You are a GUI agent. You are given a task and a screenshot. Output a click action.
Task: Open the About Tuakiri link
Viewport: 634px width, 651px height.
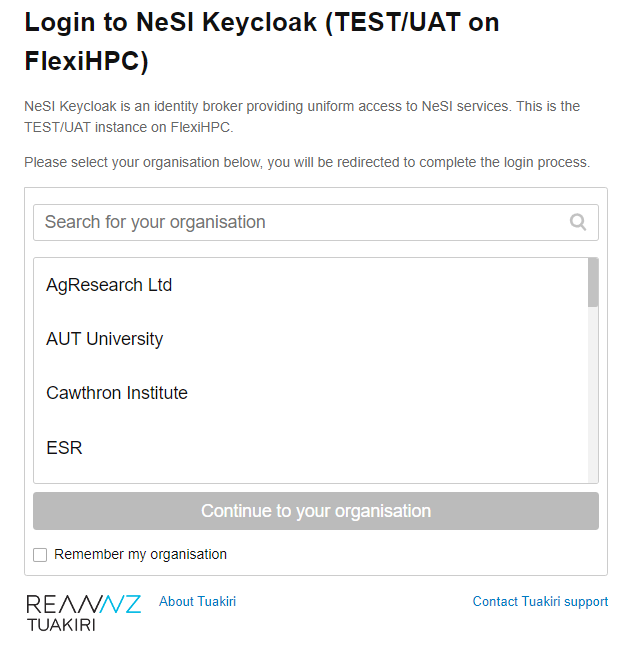point(197,601)
